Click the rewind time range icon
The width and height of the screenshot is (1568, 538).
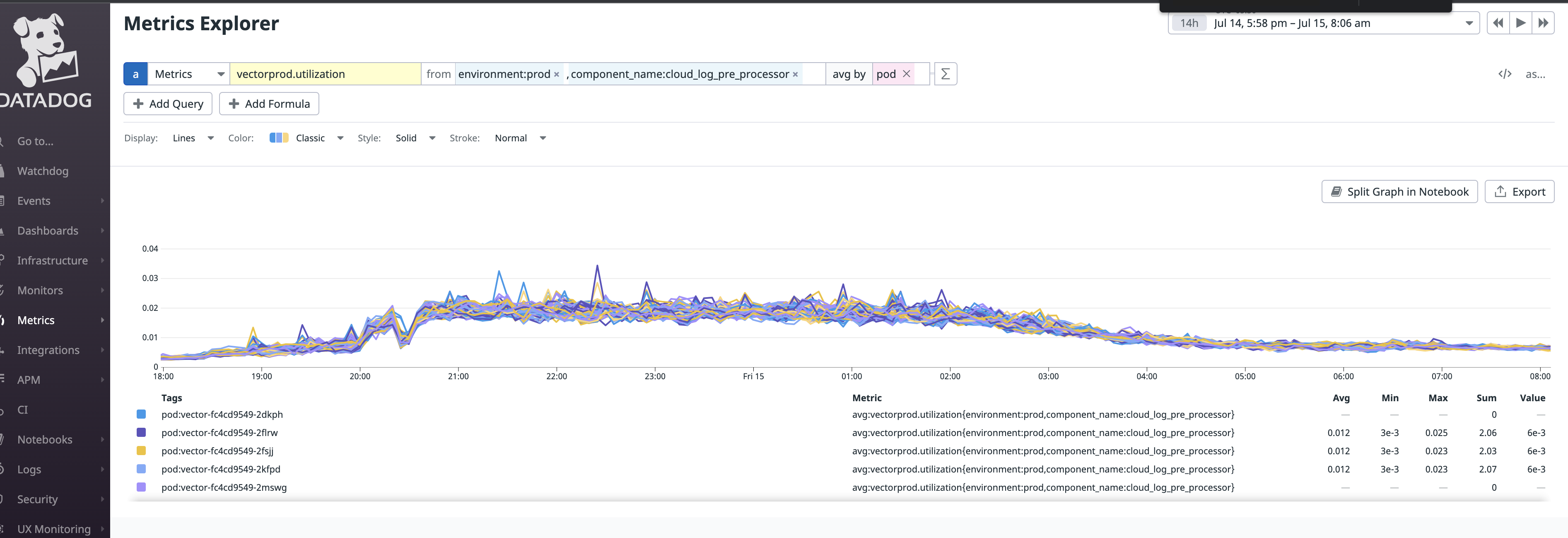pyautogui.click(x=1498, y=23)
